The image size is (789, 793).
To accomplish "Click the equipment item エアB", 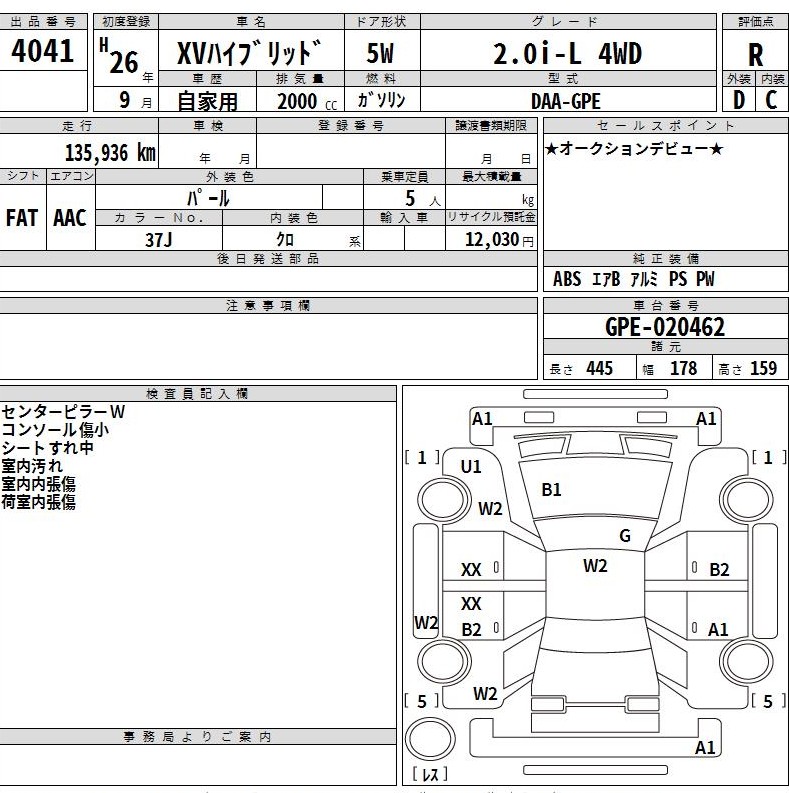I will pyautogui.click(x=605, y=279).
